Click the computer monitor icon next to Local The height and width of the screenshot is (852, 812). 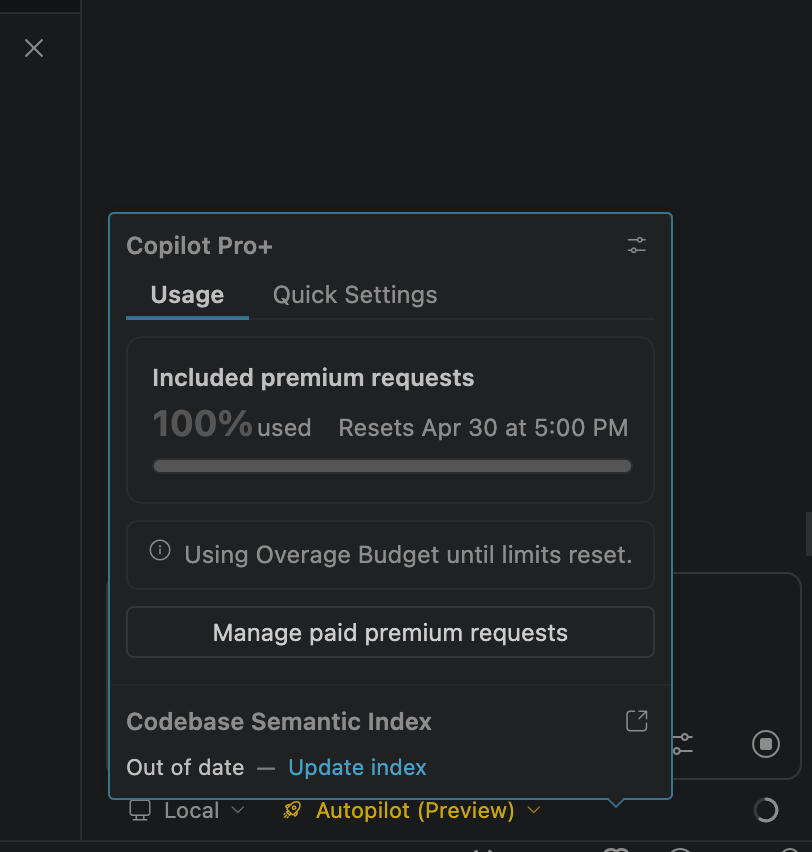point(140,810)
